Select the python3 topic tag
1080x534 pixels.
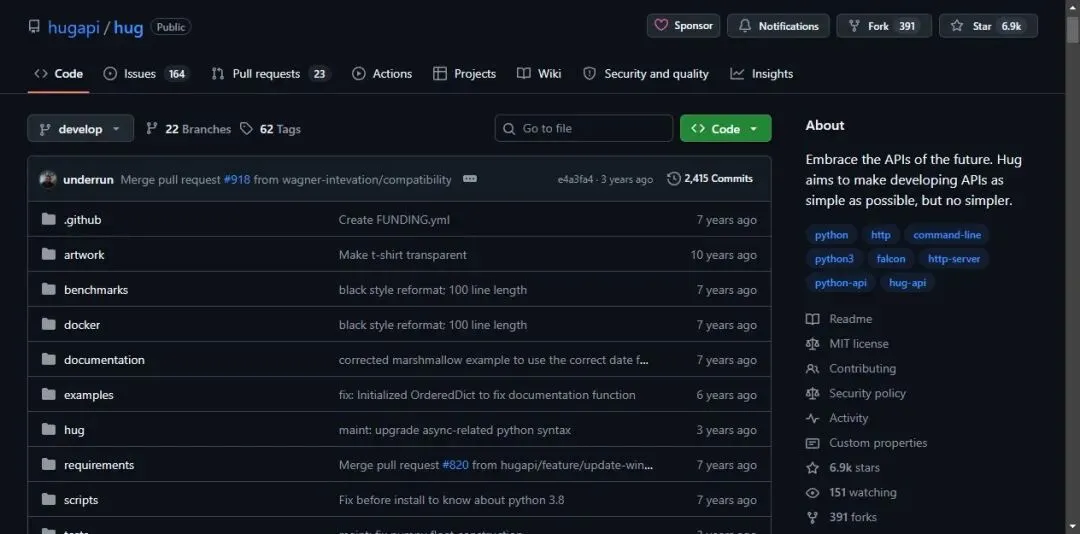tap(834, 259)
